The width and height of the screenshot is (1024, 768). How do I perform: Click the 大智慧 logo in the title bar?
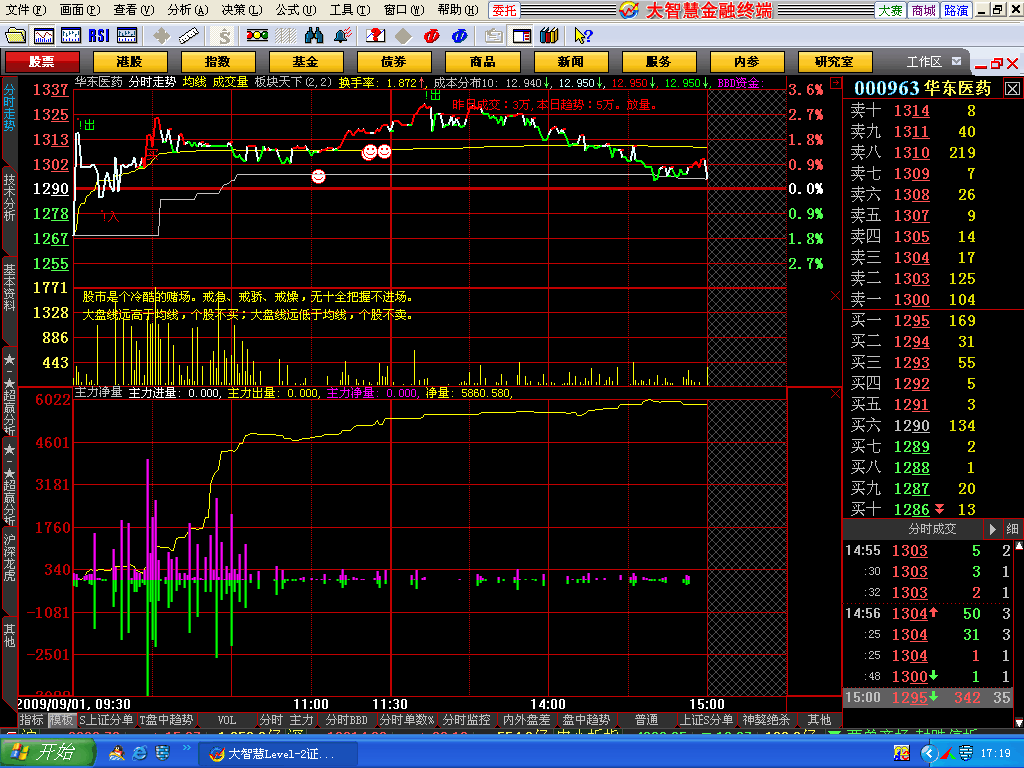[x=629, y=10]
